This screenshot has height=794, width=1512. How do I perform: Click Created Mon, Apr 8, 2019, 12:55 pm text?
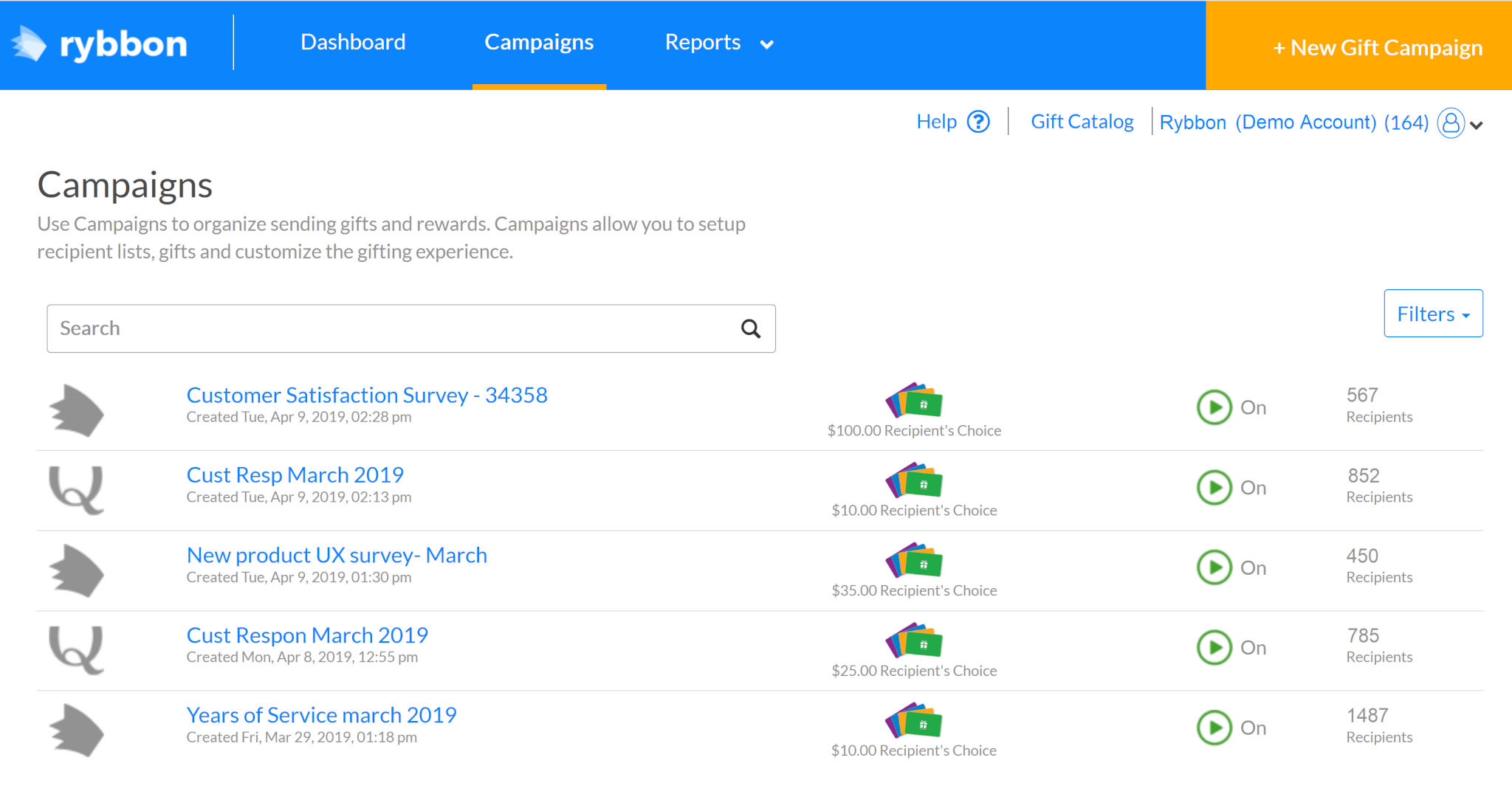click(x=302, y=657)
